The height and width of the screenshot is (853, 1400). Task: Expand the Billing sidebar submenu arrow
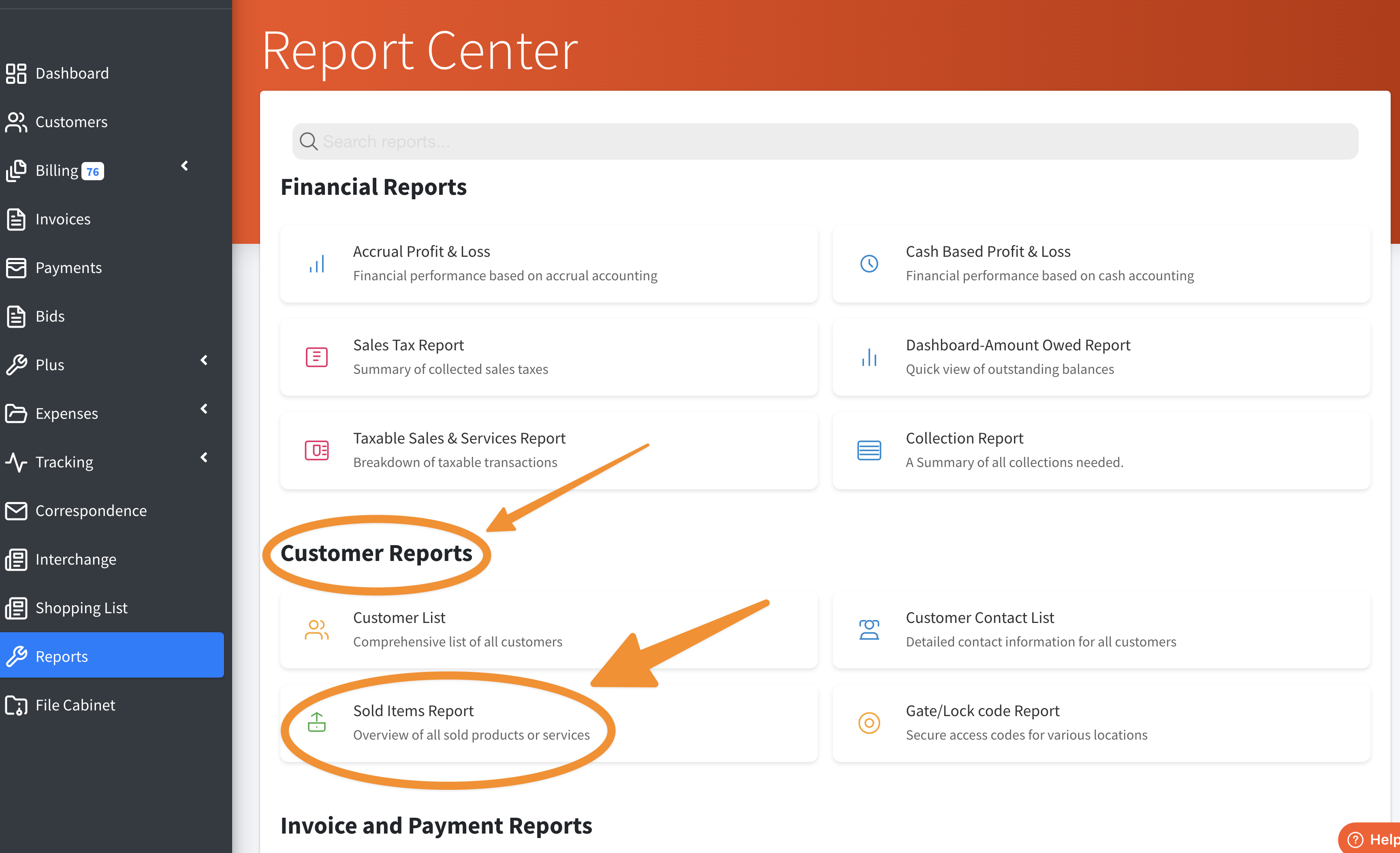(x=185, y=166)
